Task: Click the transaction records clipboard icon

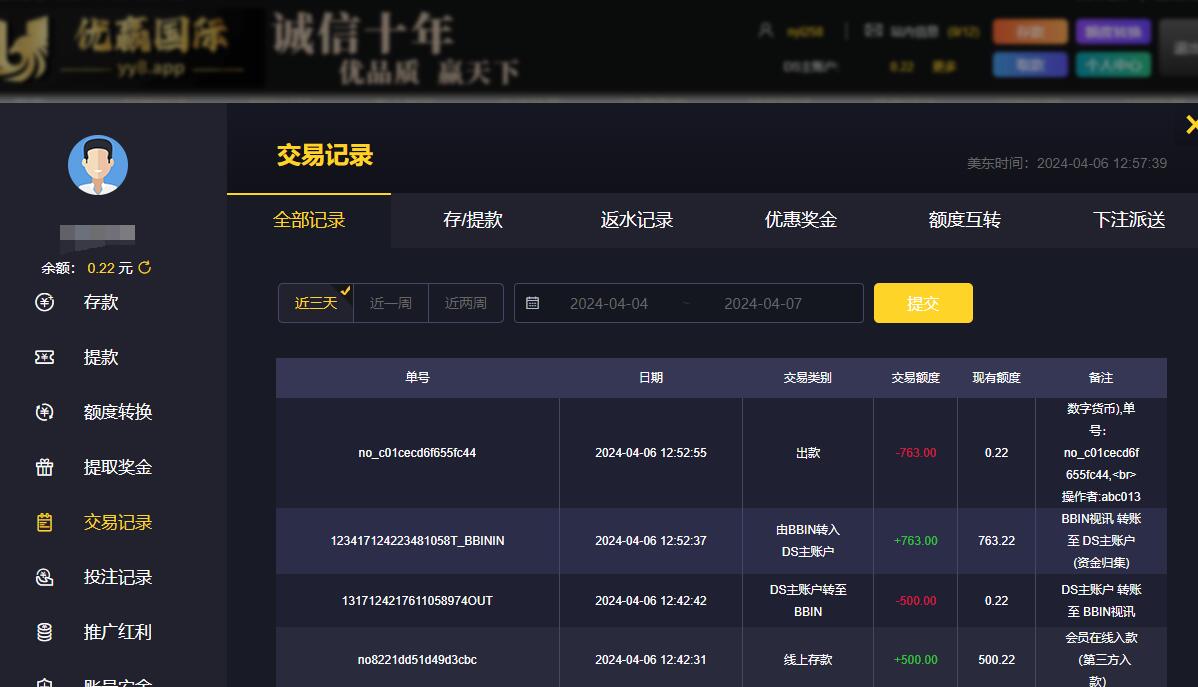Action: click(44, 522)
